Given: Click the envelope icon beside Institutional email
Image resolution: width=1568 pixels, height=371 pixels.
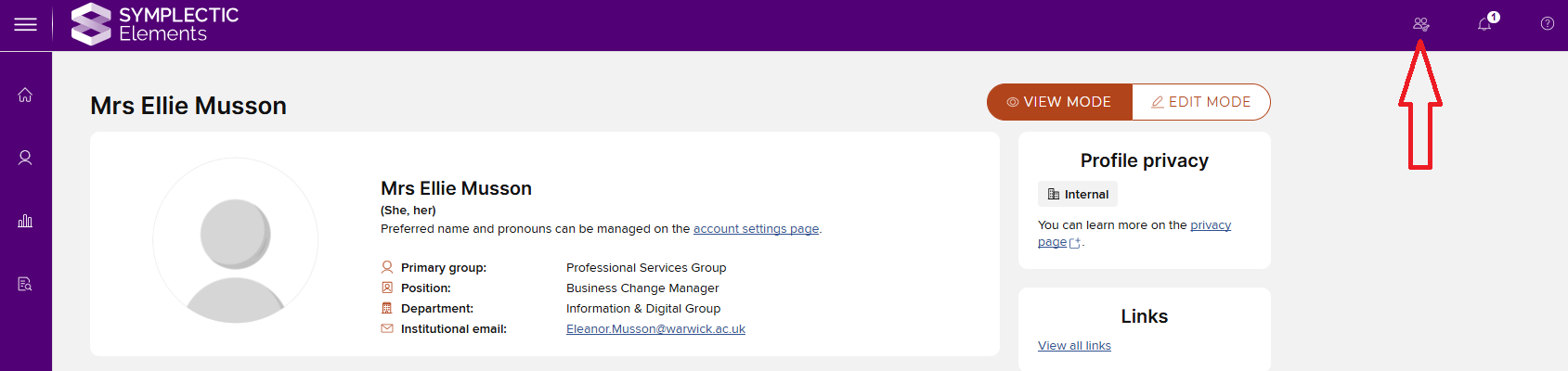Looking at the screenshot, I should click(387, 329).
